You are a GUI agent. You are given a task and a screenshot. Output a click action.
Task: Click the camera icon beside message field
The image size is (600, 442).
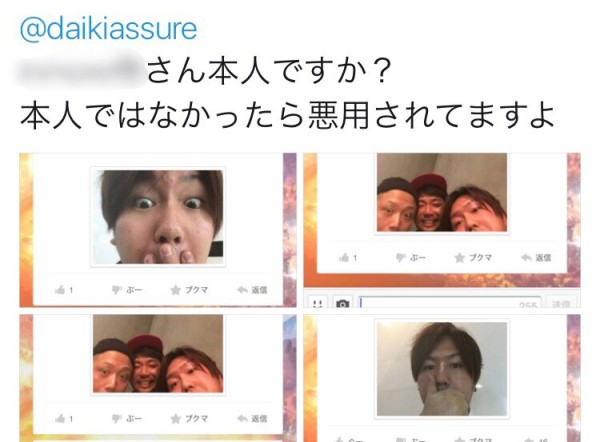point(342,303)
